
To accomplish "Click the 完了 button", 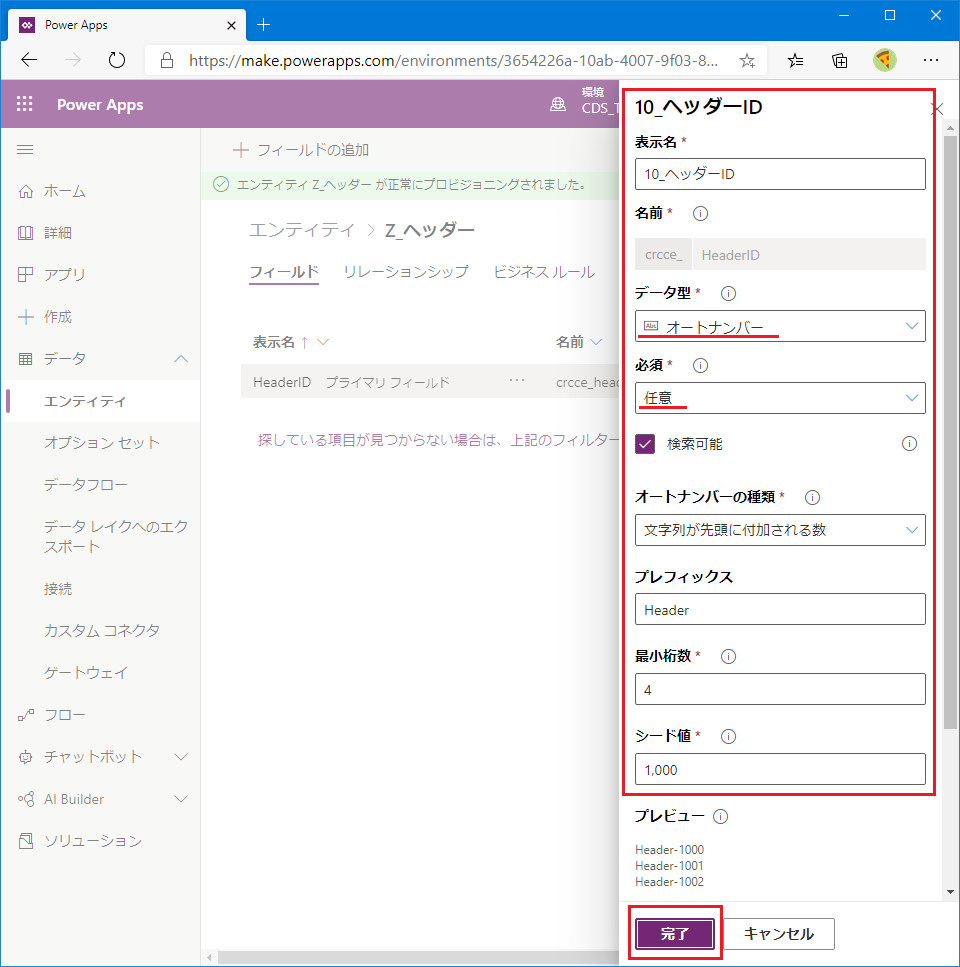I will 675,934.
